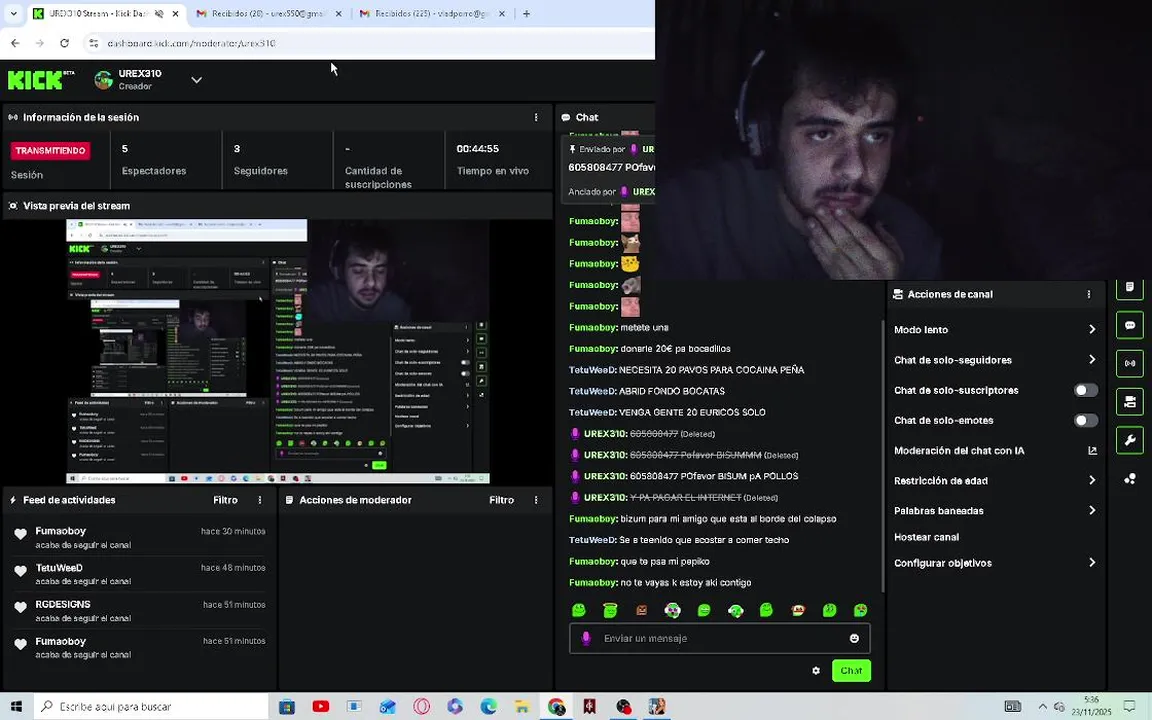Viewport: 1152px width, 720px height.
Task: Open Opera browser from the taskbar
Action: 421,706
